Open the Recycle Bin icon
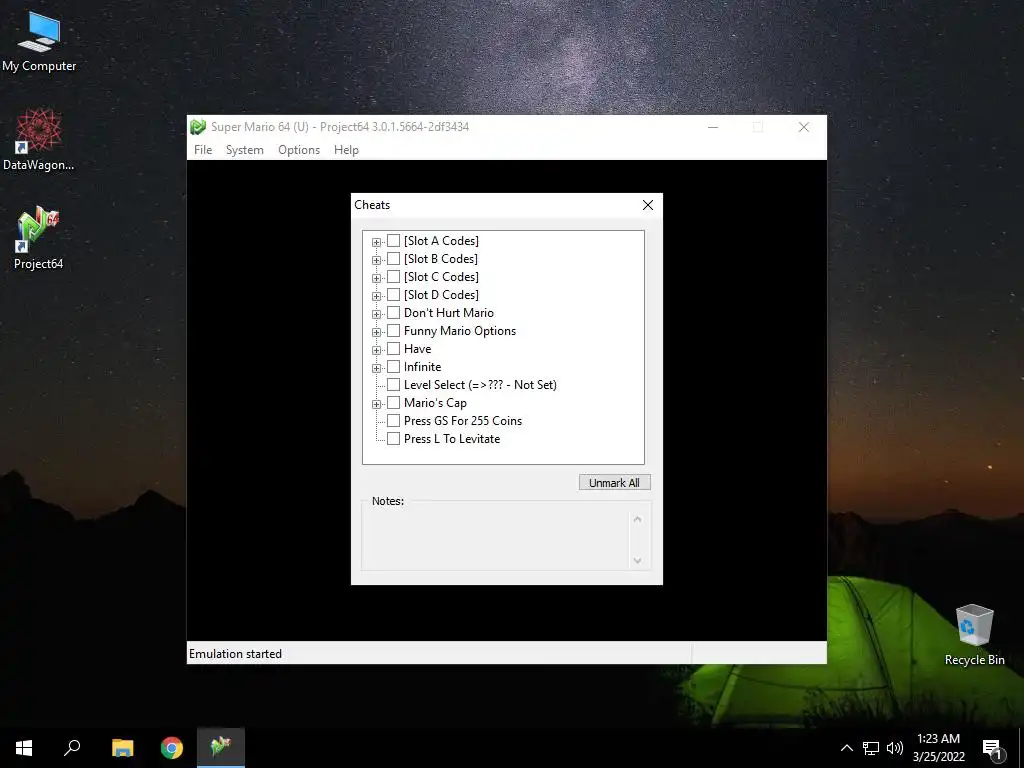The image size is (1024, 768). 974,635
